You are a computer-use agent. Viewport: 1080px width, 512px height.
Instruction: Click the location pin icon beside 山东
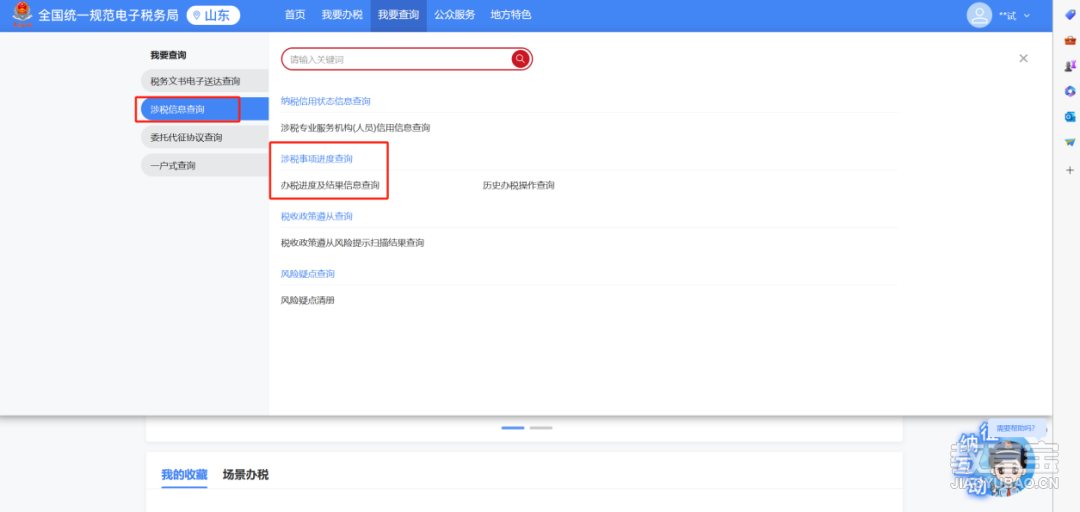tap(198, 15)
